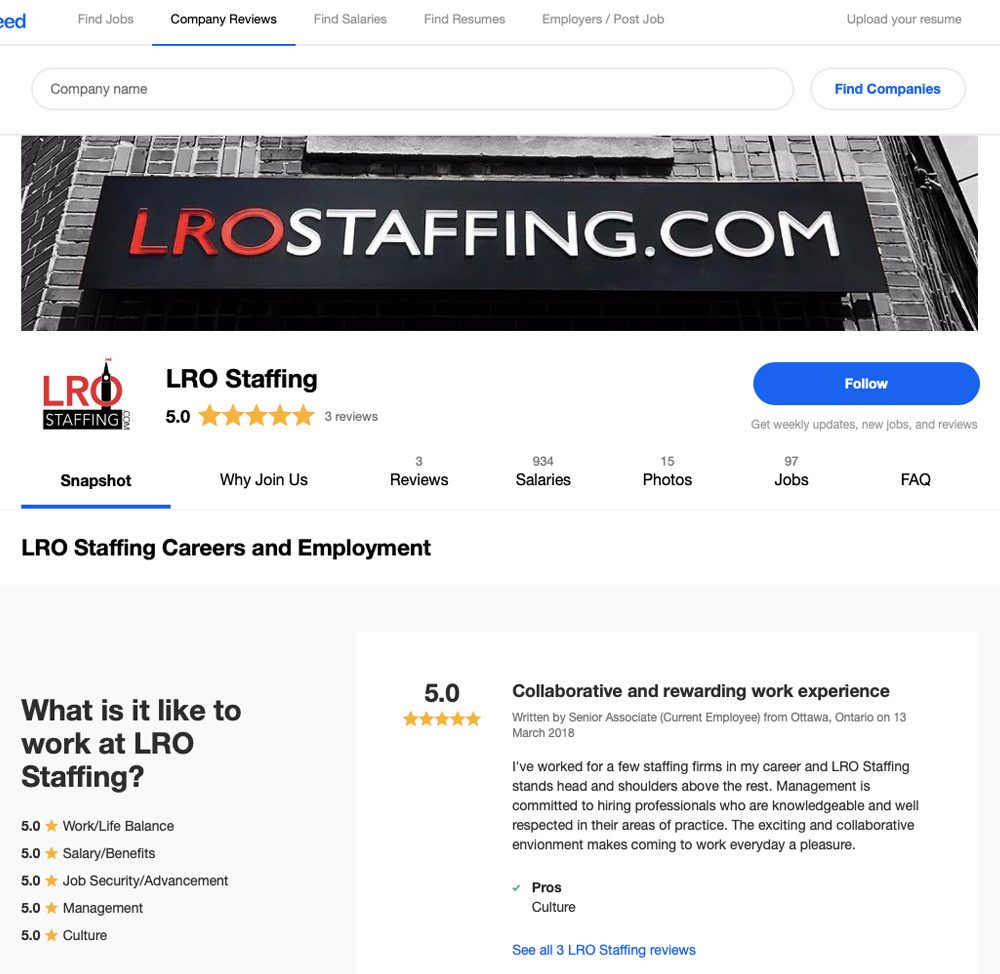Image resolution: width=1000 pixels, height=974 pixels.
Task: Open the FAQ tab
Action: [915, 480]
